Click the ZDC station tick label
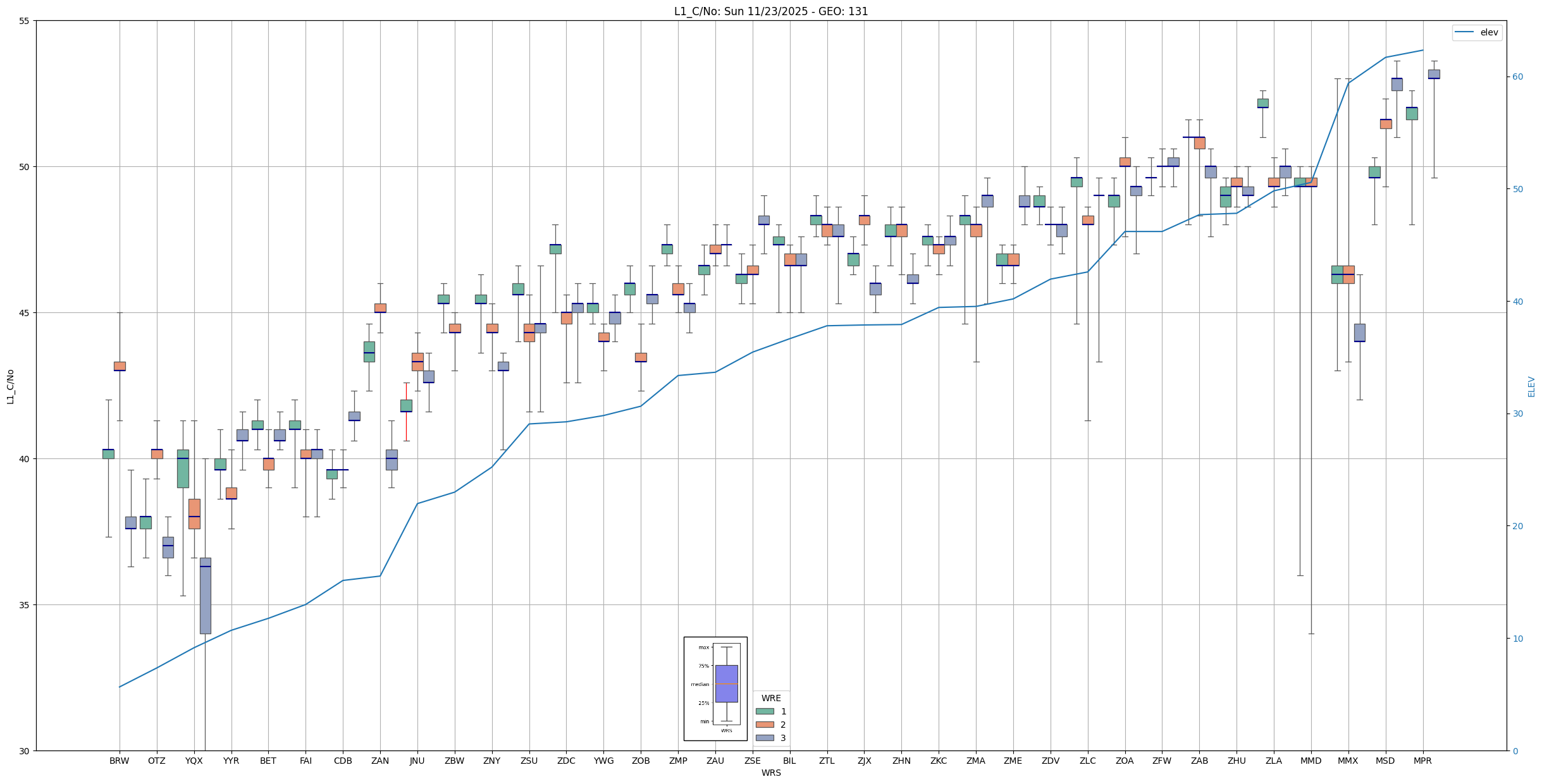This screenshot has width=1542, height=784. (x=566, y=761)
